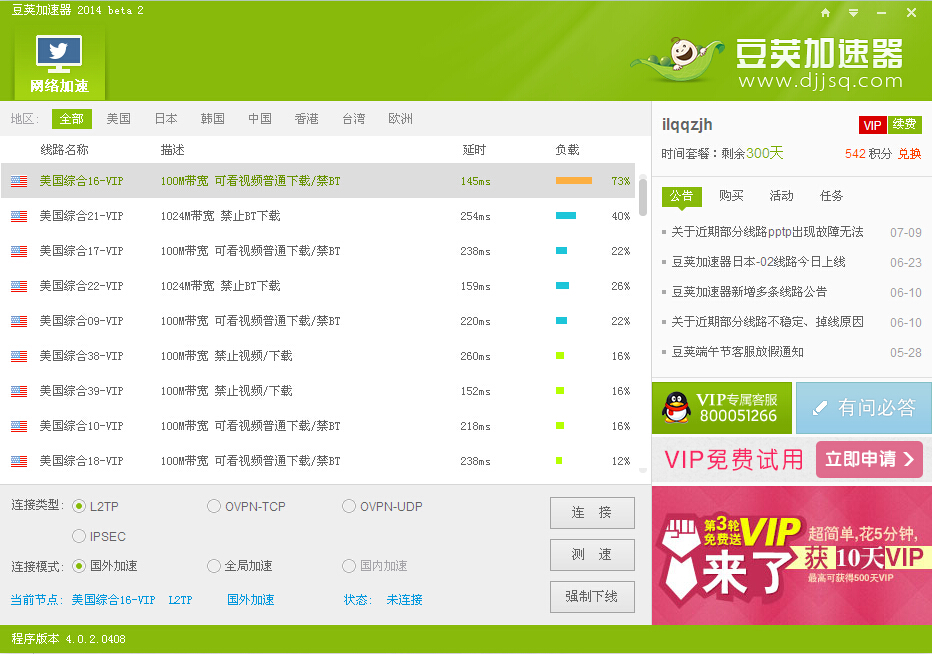This screenshot has height=654, width=932.
Task: Open announcement 豆荚加速器日本-02线路今日上线
Action: (x=758, y=262)
